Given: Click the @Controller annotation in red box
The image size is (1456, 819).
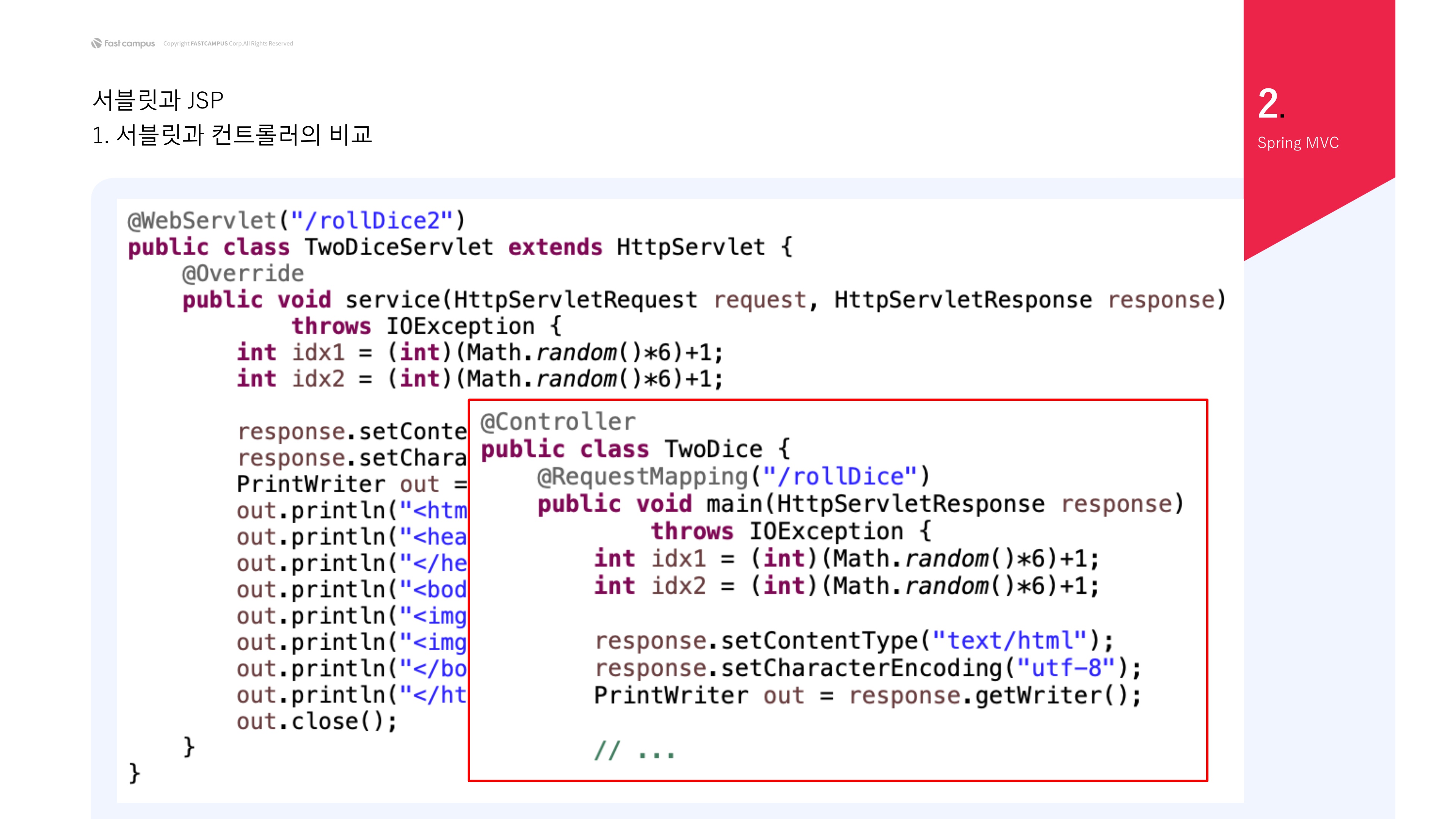Looking at the screenshot, I should coord(558,422).
